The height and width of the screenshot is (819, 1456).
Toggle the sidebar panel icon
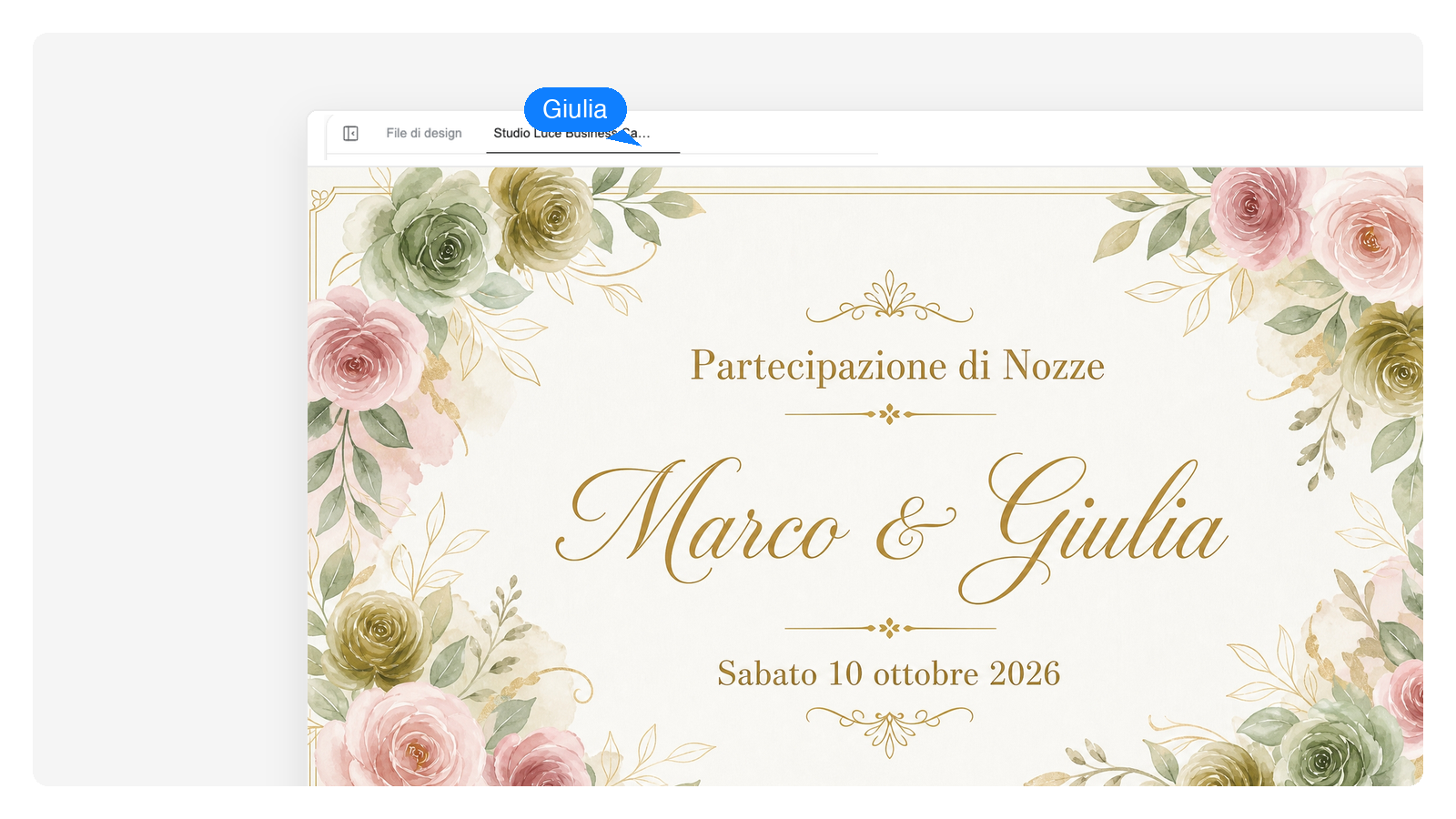click(x=350, y=134)
